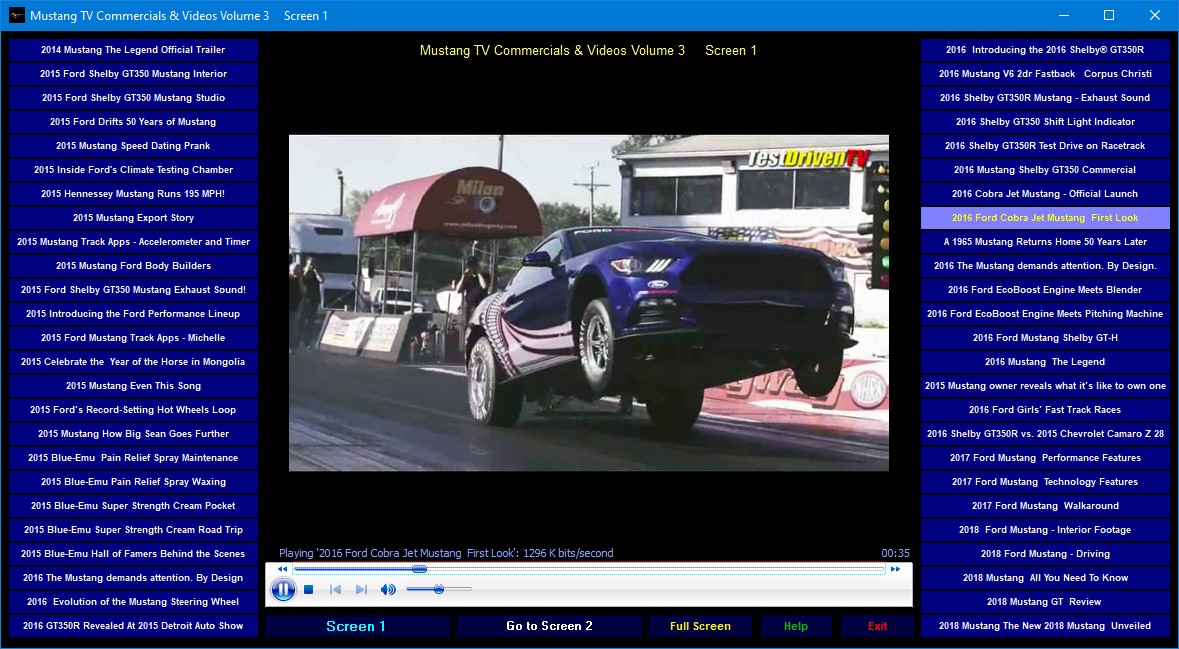Image resolution: width=1179 pixels, height=649 pixels.
Task: Play 2018 Mustang All You Need To Know
Action: 1045,578
